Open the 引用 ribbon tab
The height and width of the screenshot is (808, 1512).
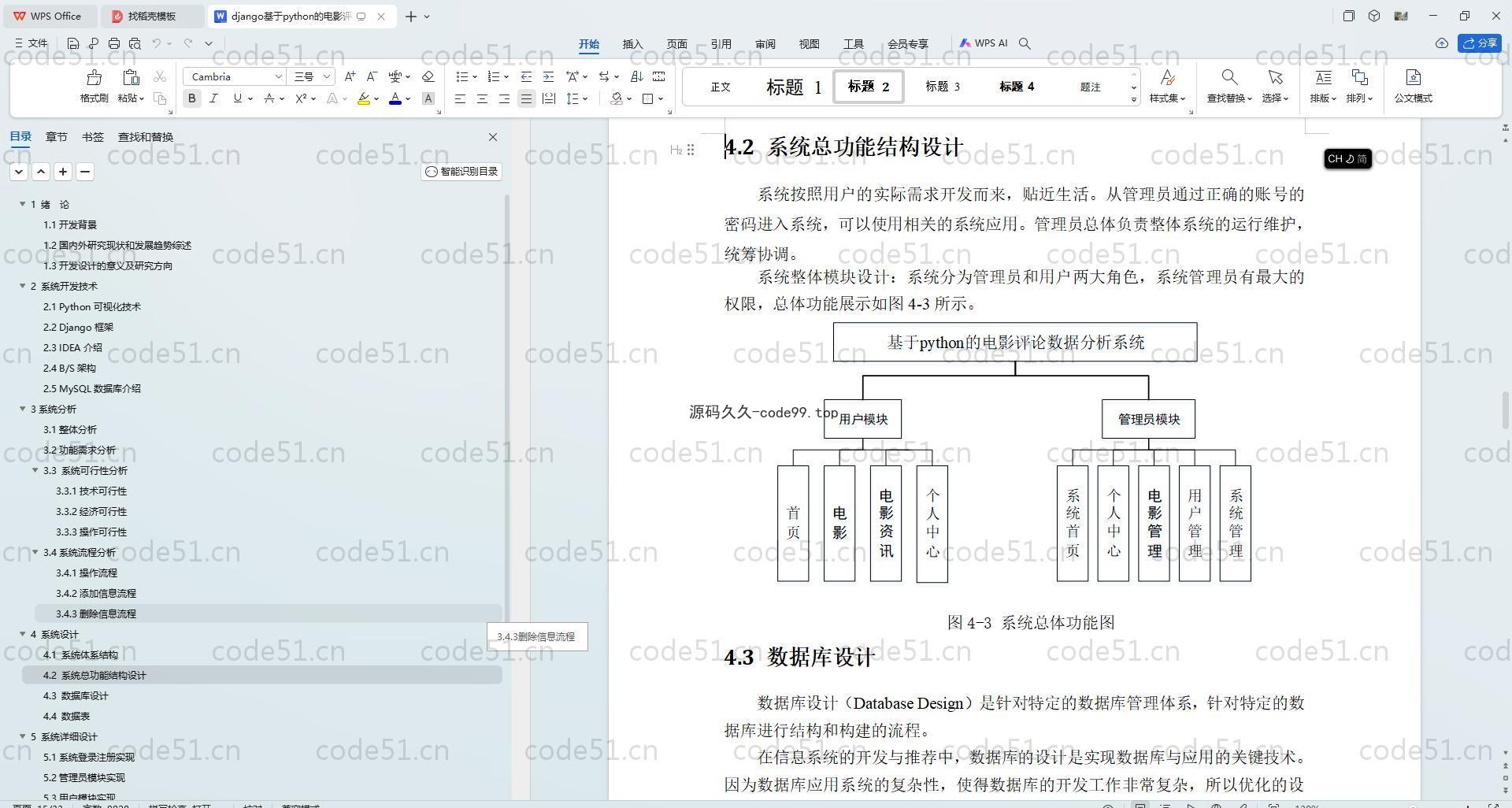tap(721, 44)
